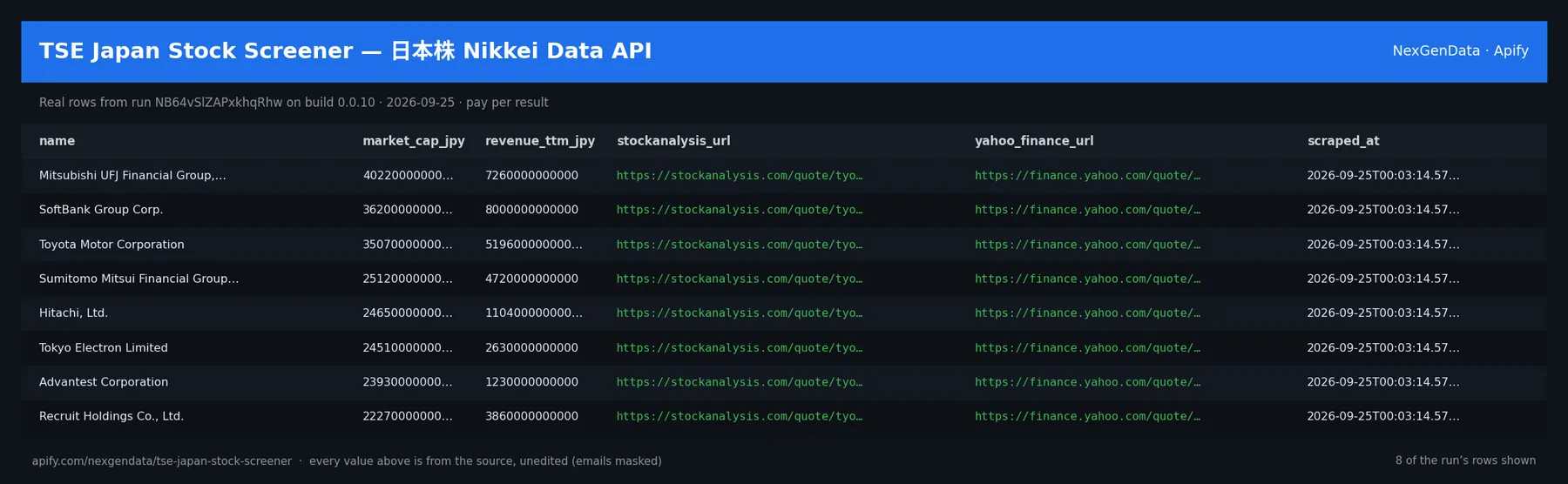Screen dimensions: 1568x484
Task: Select the Tokyo Electron Limited name cell
Action: point(104,347)
